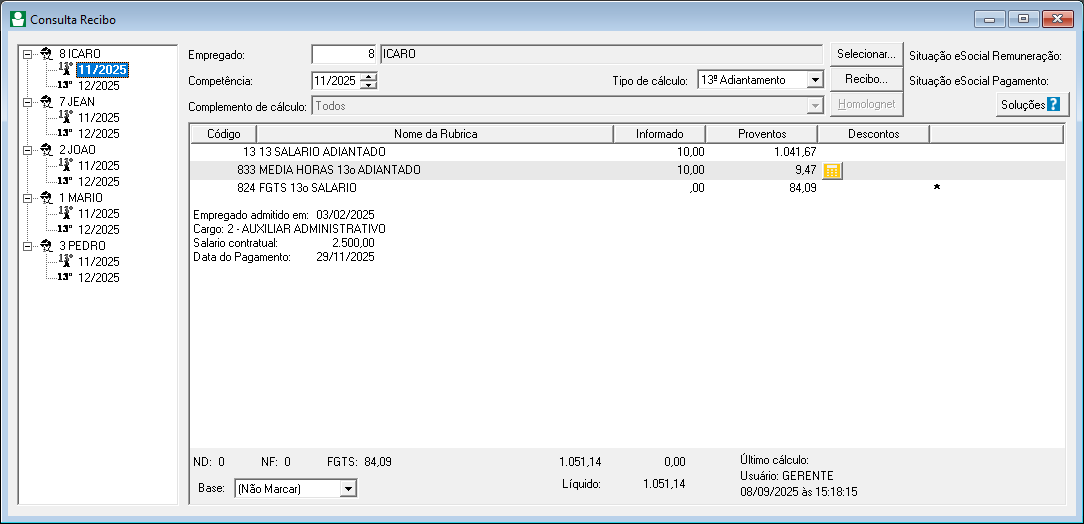Click the Proventos column header
Viewport: 1084px width, 524px height.
(762, 134)
